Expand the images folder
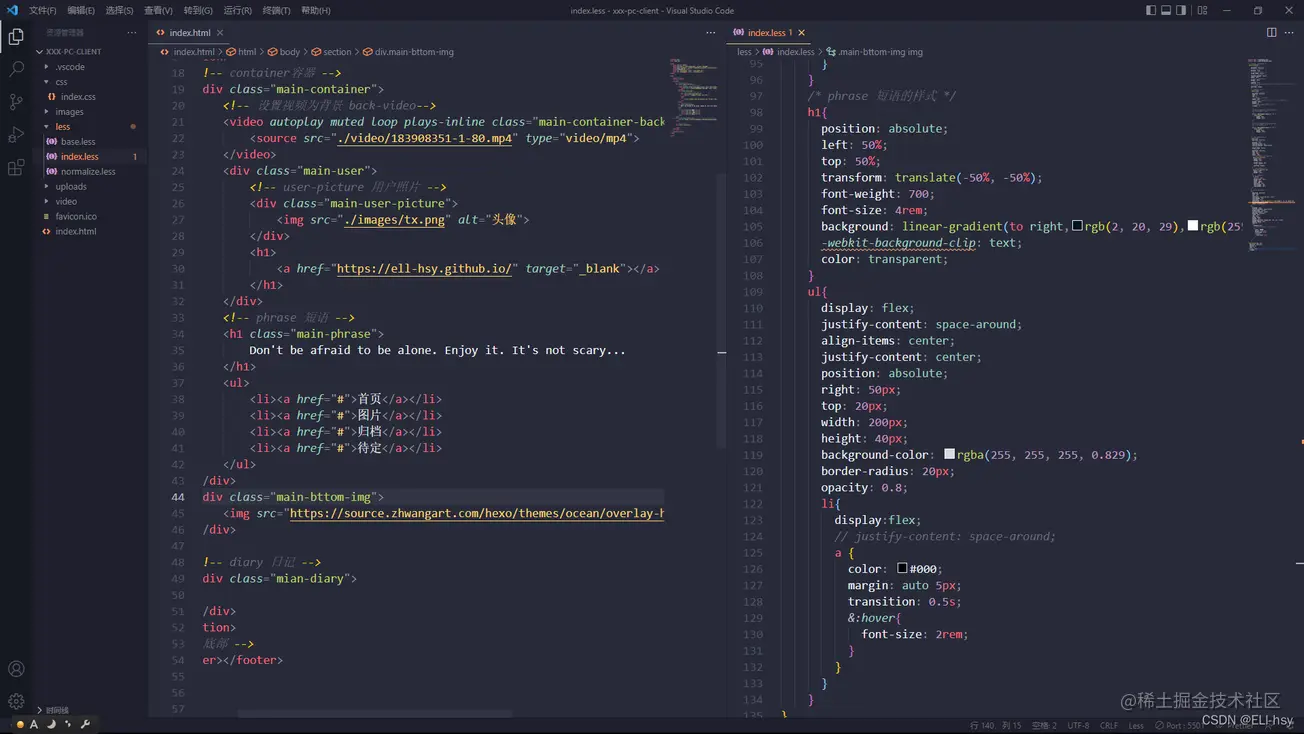 [x=70, y=112]
